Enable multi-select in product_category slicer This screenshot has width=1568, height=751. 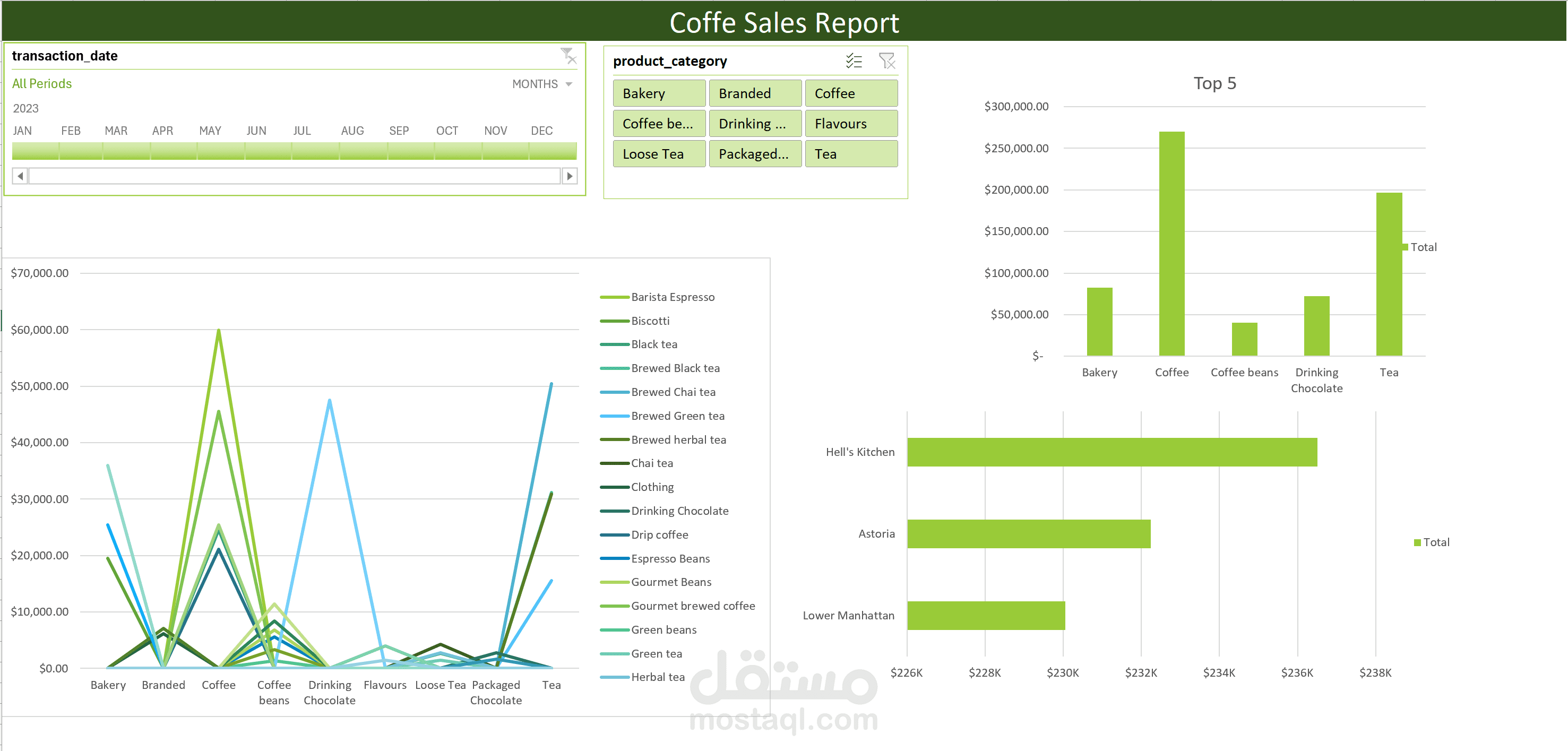[854, 61]
